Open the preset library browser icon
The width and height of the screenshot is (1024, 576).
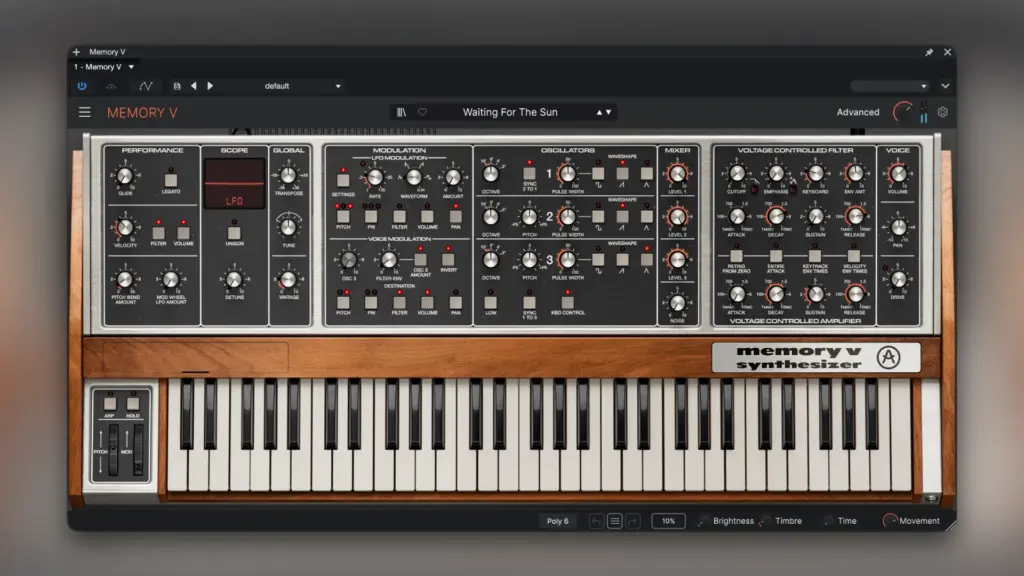pyautogui.click(x=402, y=112)
